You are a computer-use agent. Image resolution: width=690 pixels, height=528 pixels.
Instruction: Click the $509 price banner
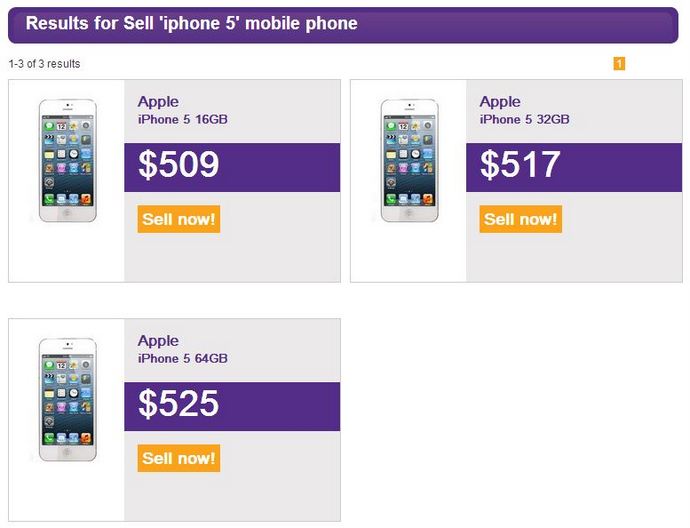232,167
